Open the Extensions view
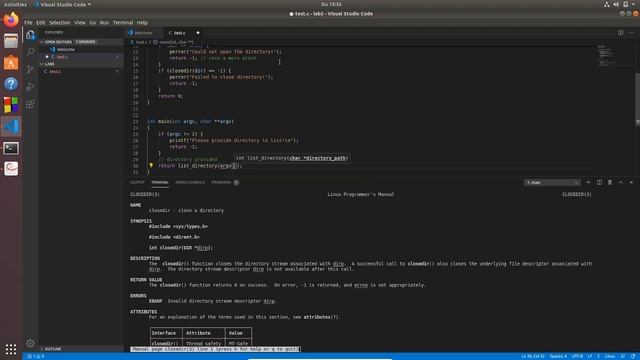Screen dimensions: 640x360 30,104
